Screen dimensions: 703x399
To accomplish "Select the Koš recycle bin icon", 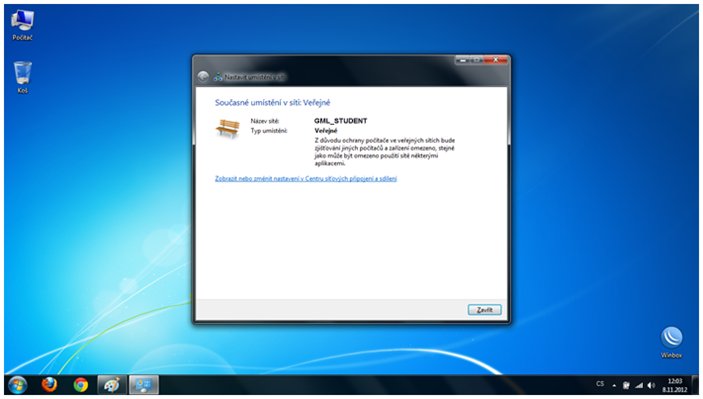I will (x=22, y=77).
